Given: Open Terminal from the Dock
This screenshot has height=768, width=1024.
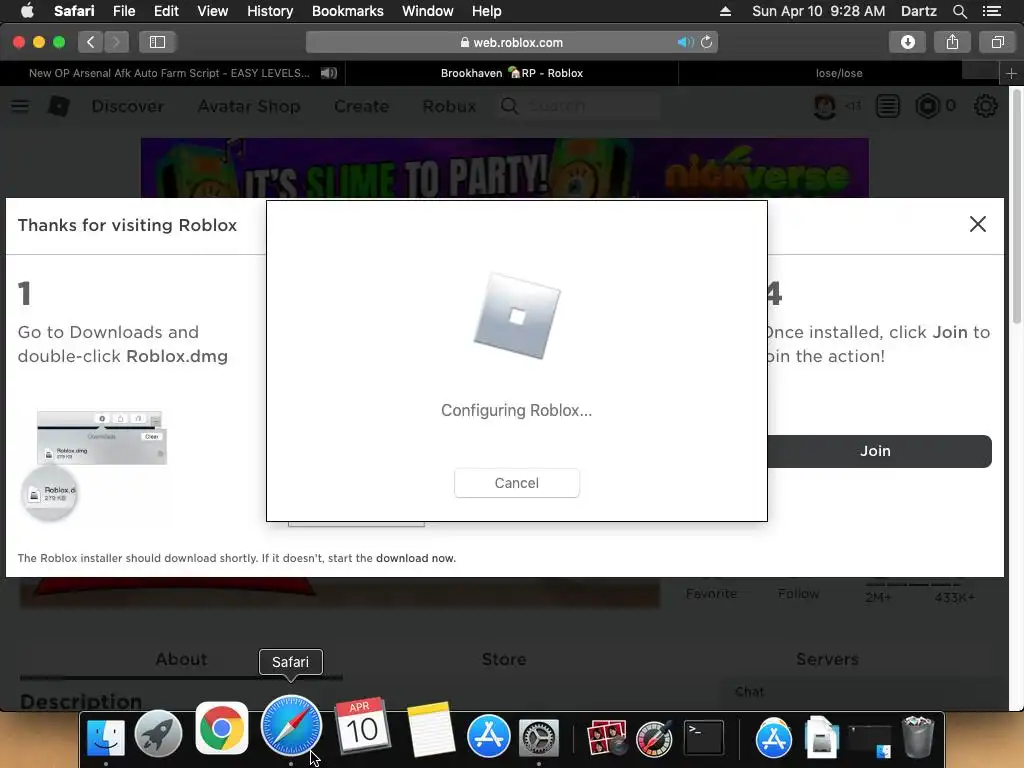Looking at the screenshot, I should tap(703, 738).
